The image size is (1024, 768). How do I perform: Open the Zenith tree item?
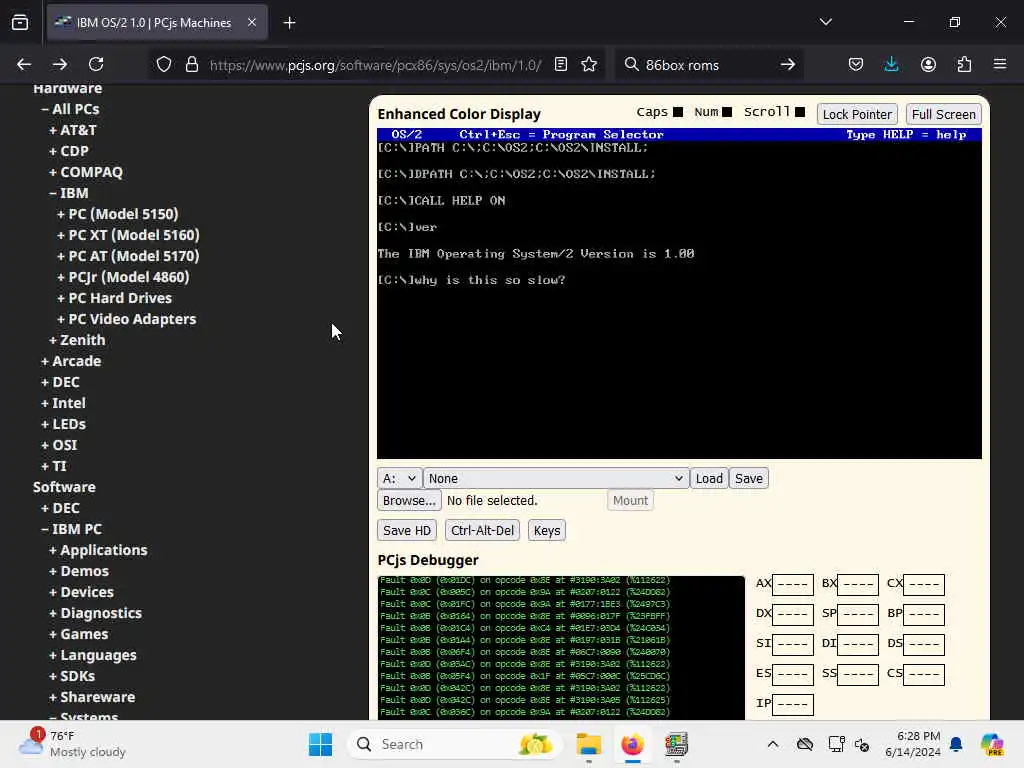point(77,340)
